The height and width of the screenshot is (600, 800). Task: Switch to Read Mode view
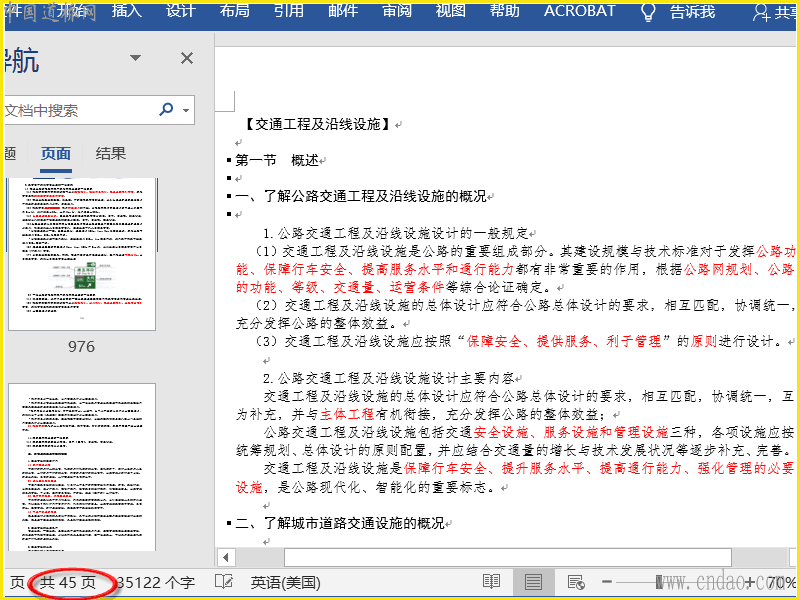(491, 582)
